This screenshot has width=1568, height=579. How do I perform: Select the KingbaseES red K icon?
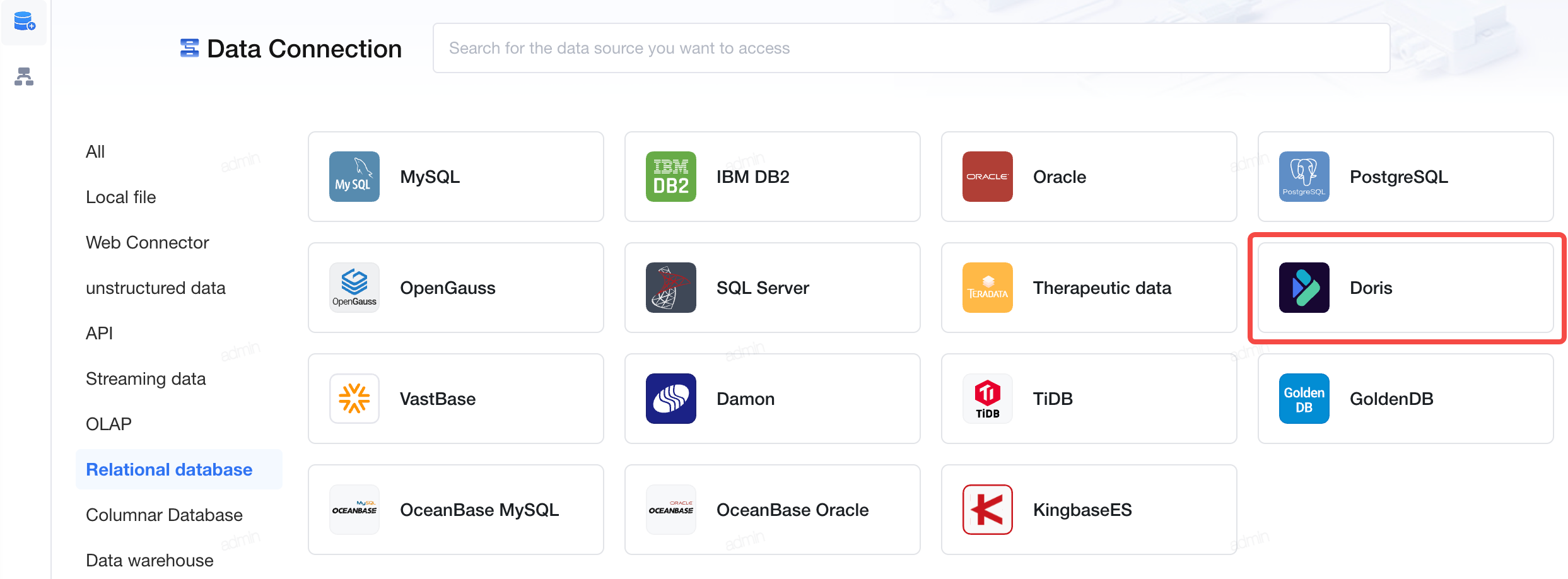coord(988,510)
